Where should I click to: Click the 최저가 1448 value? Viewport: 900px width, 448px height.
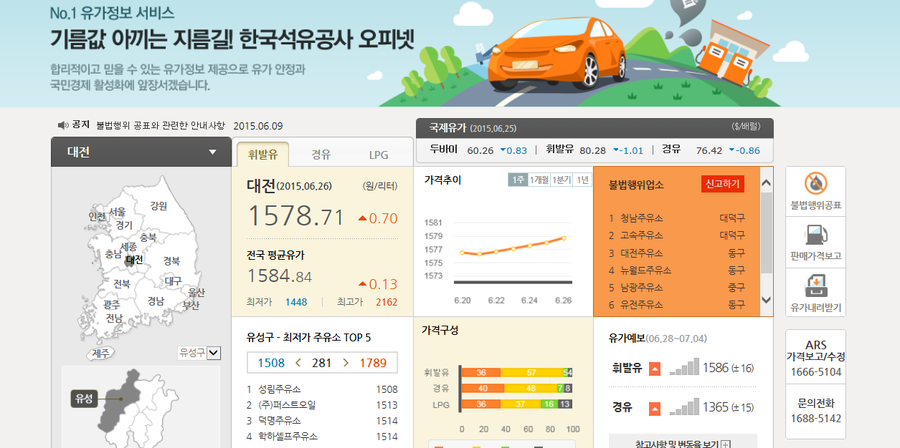point(296,302)
